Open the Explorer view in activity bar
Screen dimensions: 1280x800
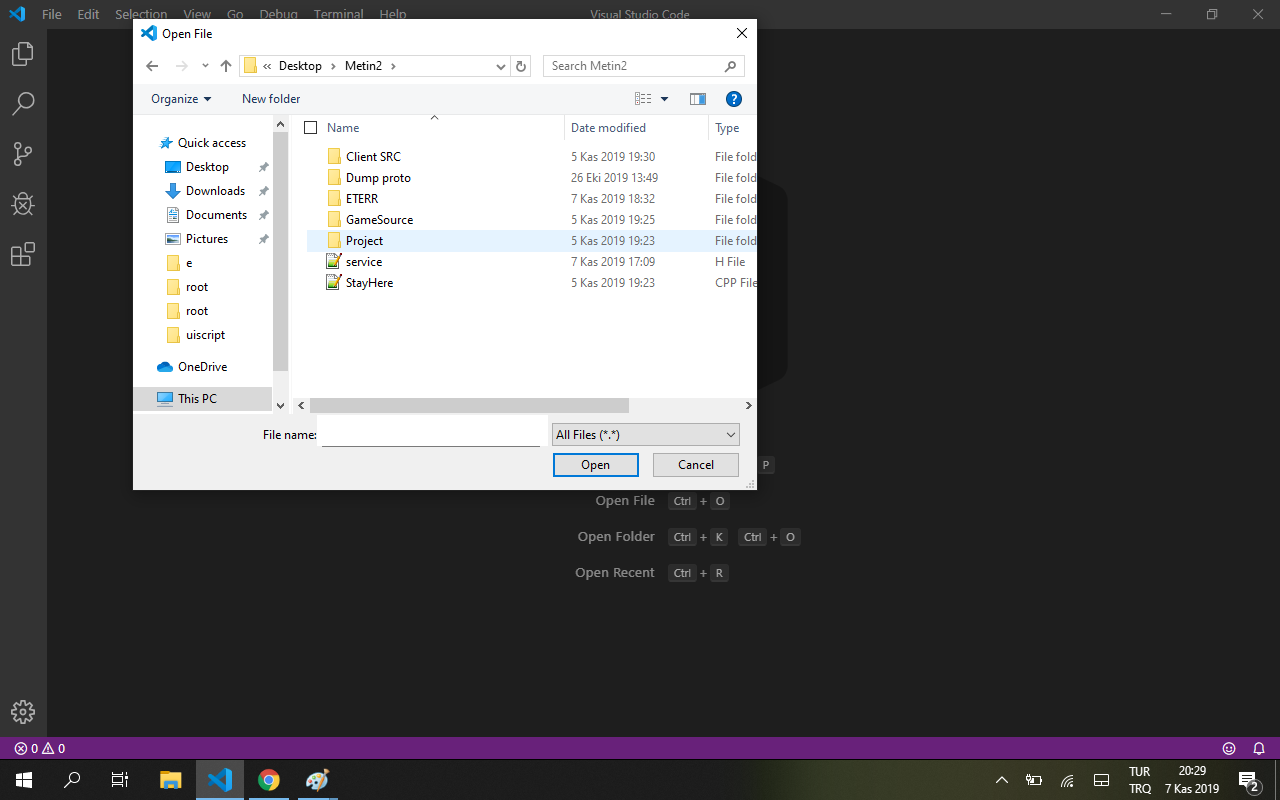[x=23, y=54]
